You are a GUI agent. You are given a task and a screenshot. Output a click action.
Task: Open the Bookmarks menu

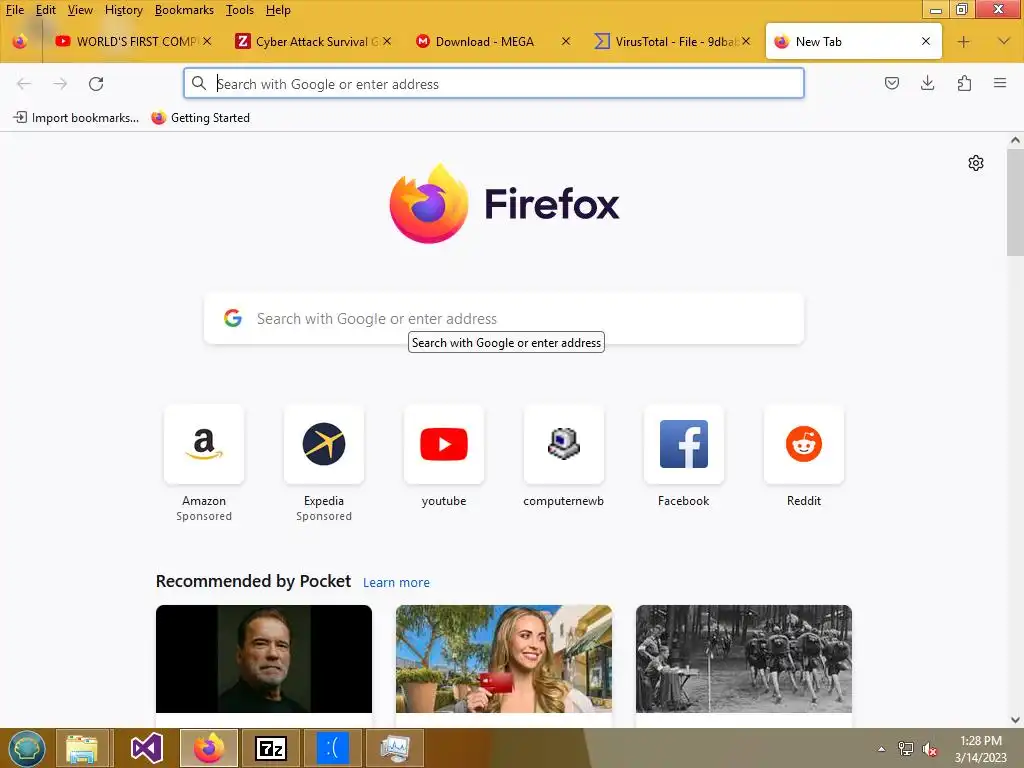click(x=184, y=10)
